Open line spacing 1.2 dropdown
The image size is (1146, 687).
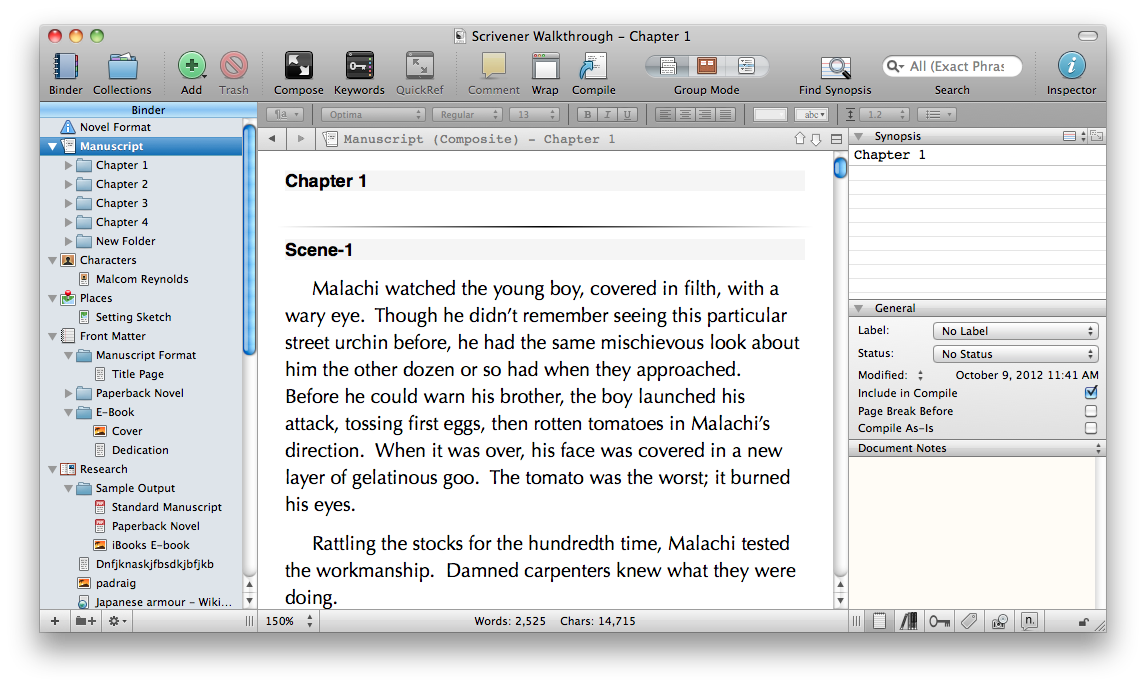pyautogui.click(x=884, y=114)
